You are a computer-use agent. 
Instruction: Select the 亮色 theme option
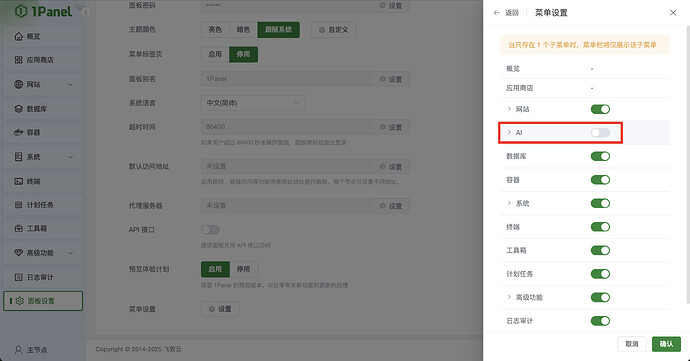pyautogui.click(x=215, y=29)
